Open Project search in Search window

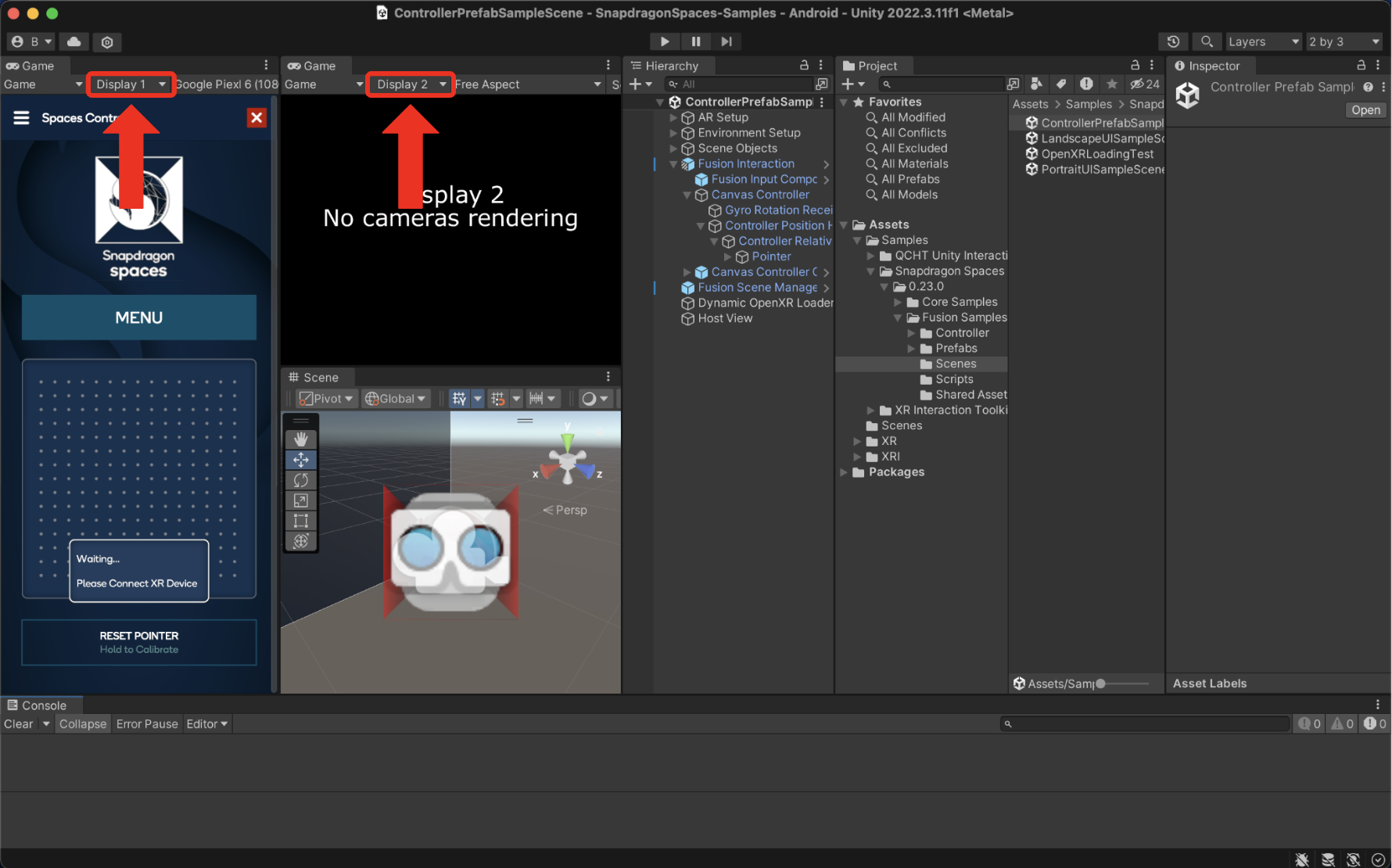click(1013, 84)
